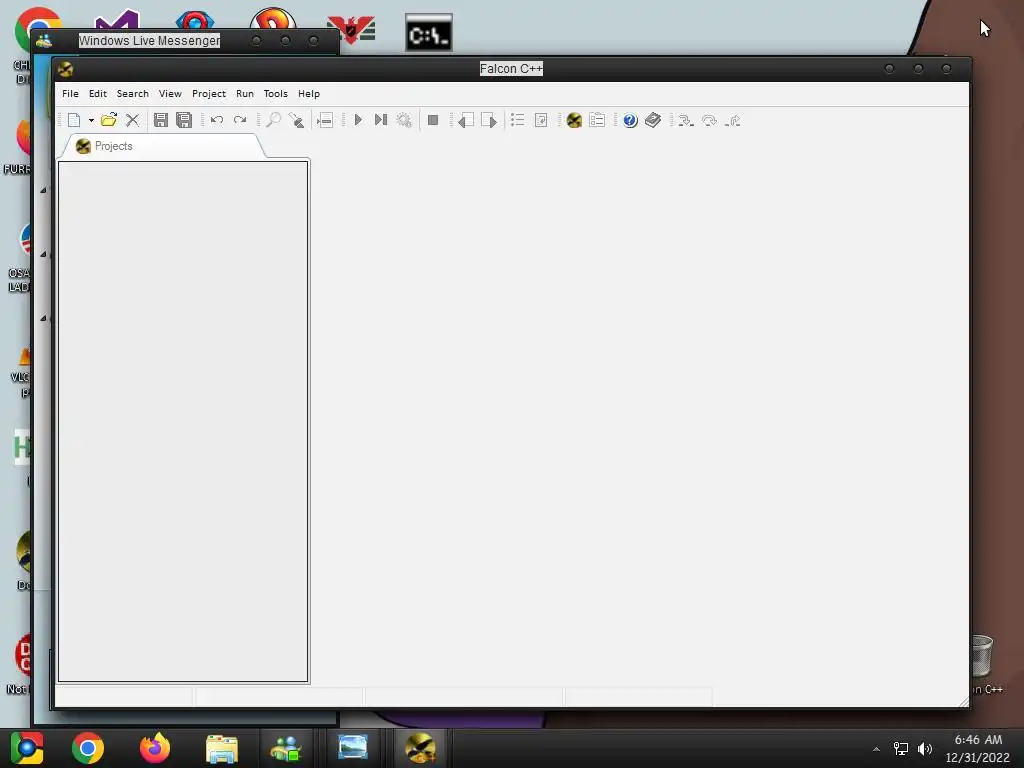
Task: Click the Redo toolbar icon
Action: coord(240,120)
